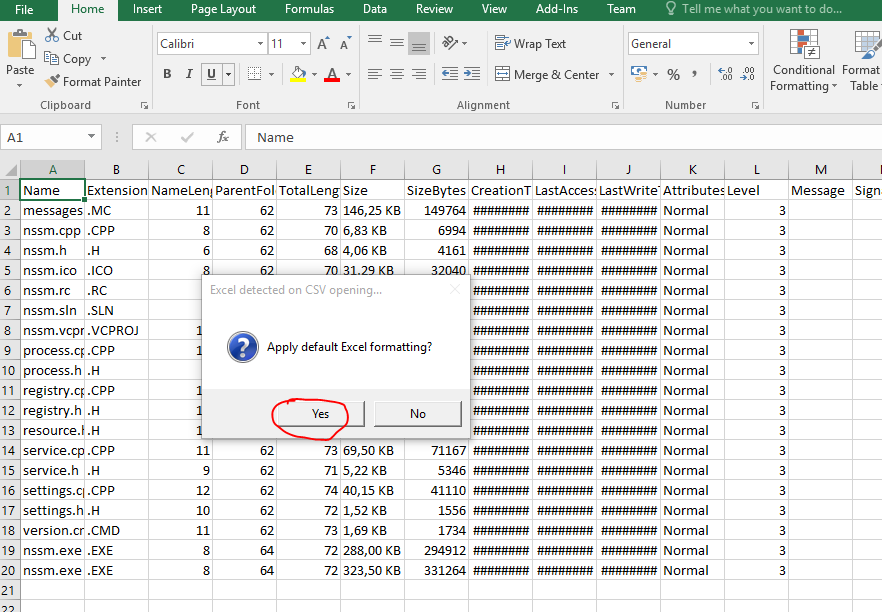Toggle Underline formatting
This screenshot has height=612, width=882.
pyautogui.click(x=212, y=74)
